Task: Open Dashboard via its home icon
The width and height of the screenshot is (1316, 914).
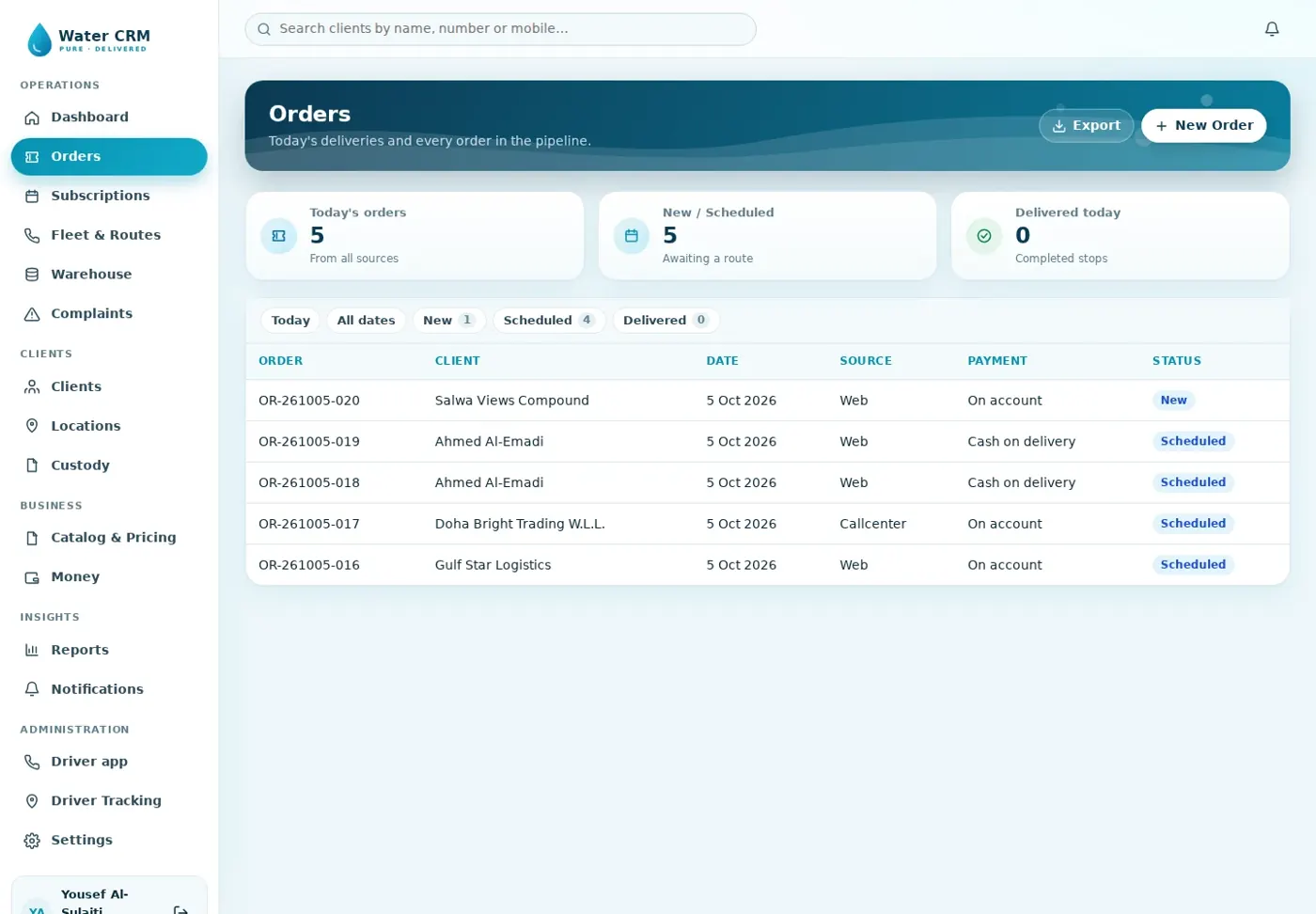Action: point(32,118)
